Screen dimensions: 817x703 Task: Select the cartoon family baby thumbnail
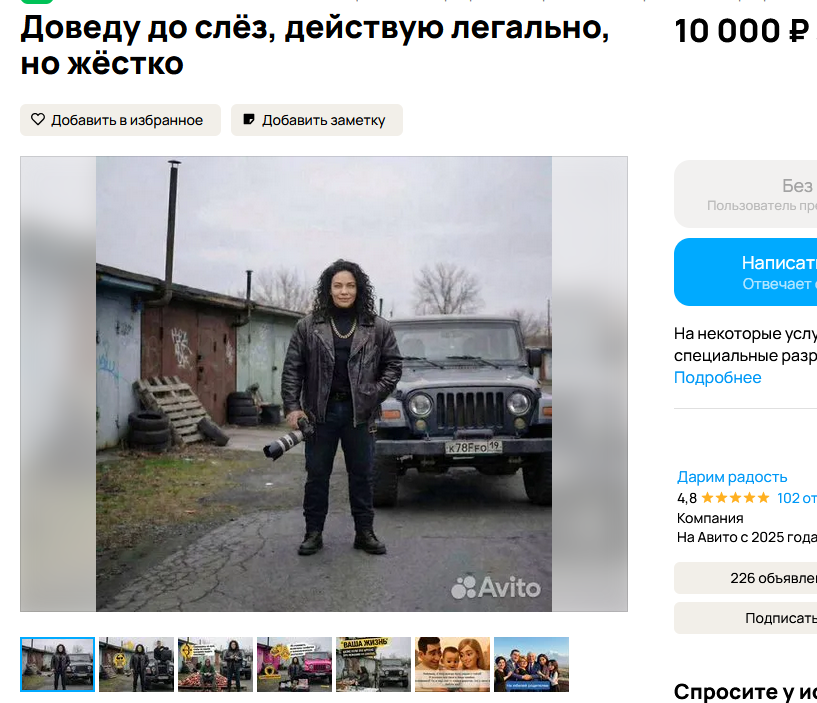[452, 664]
